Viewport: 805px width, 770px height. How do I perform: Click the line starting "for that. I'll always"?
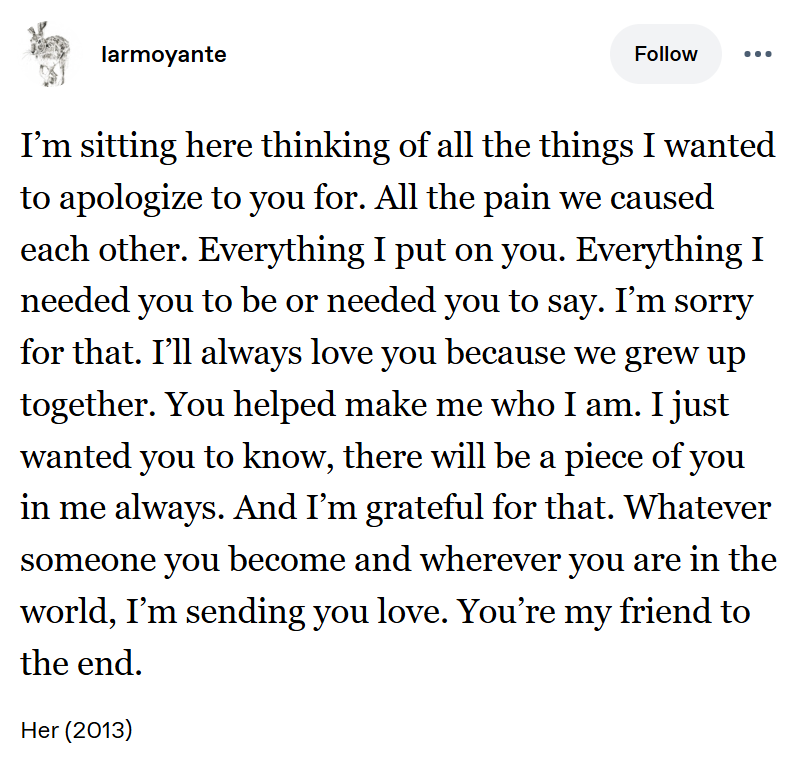click(383, 353)
